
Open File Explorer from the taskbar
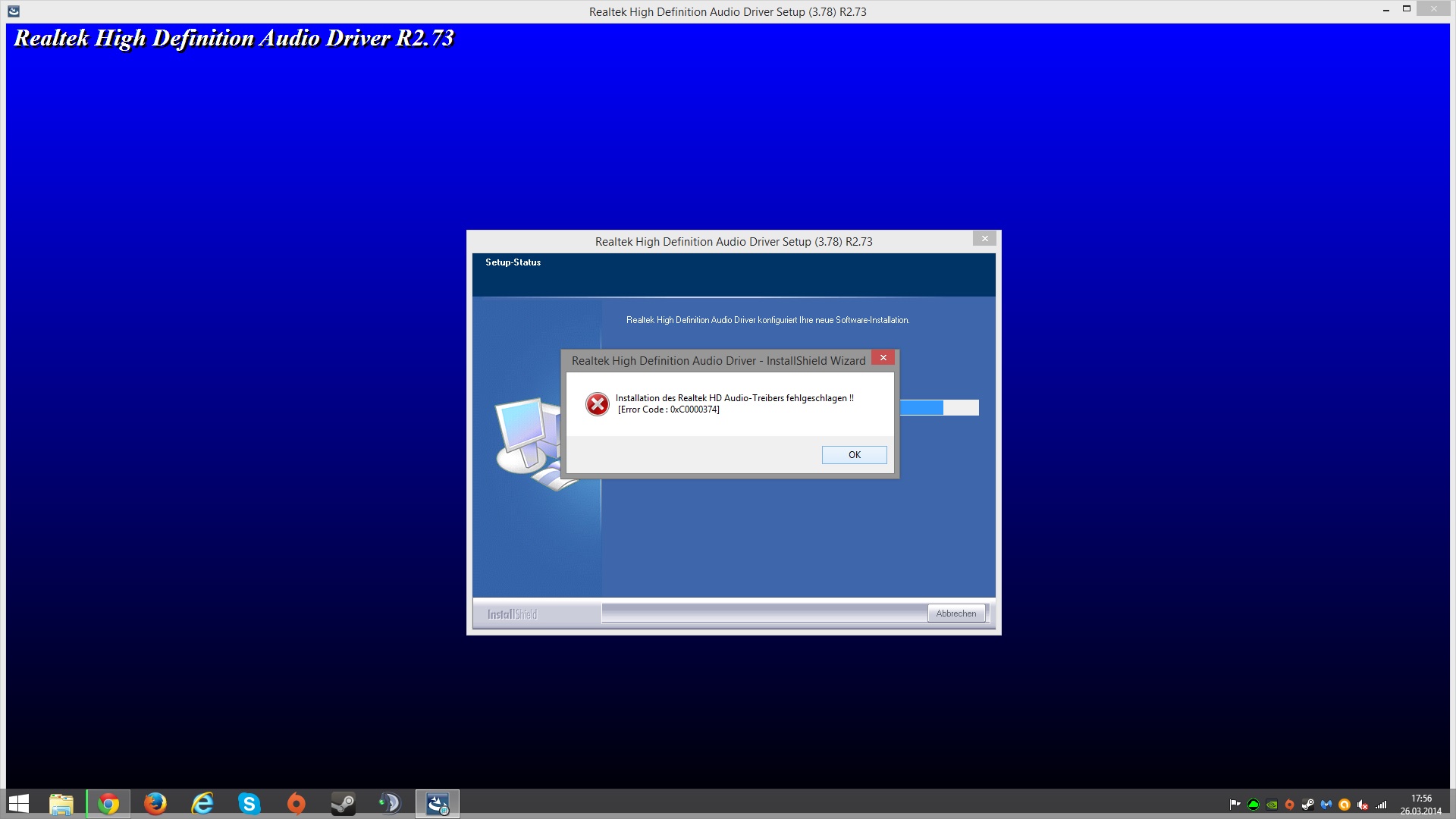pos(61,804)
